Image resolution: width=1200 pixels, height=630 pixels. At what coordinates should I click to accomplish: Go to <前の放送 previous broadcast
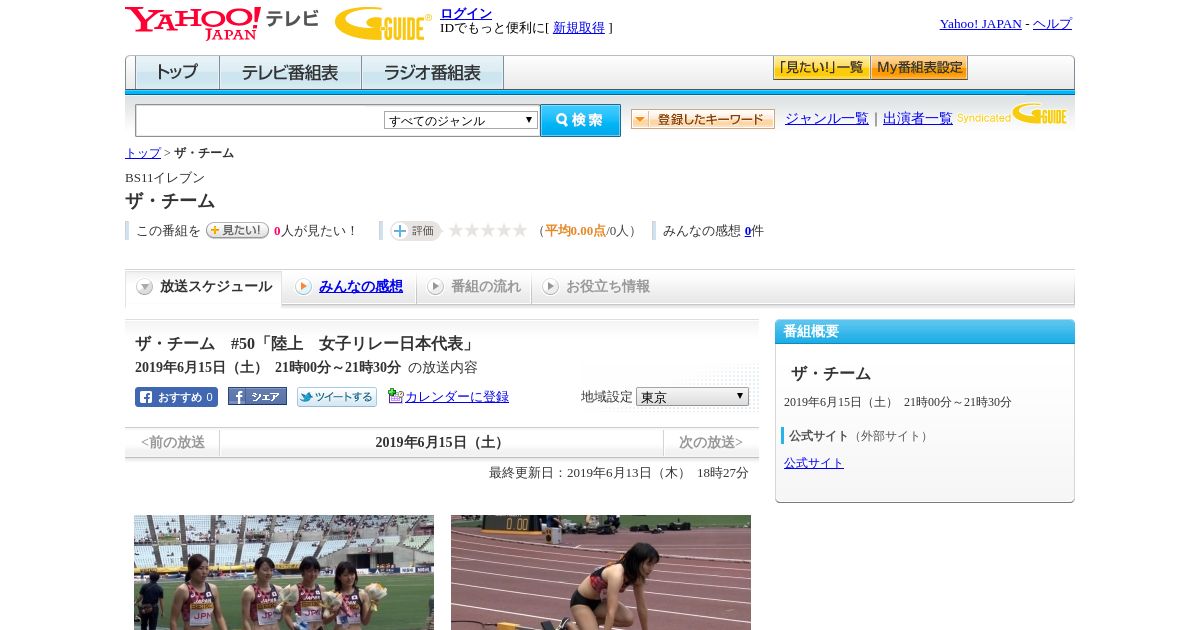(173, 442)
